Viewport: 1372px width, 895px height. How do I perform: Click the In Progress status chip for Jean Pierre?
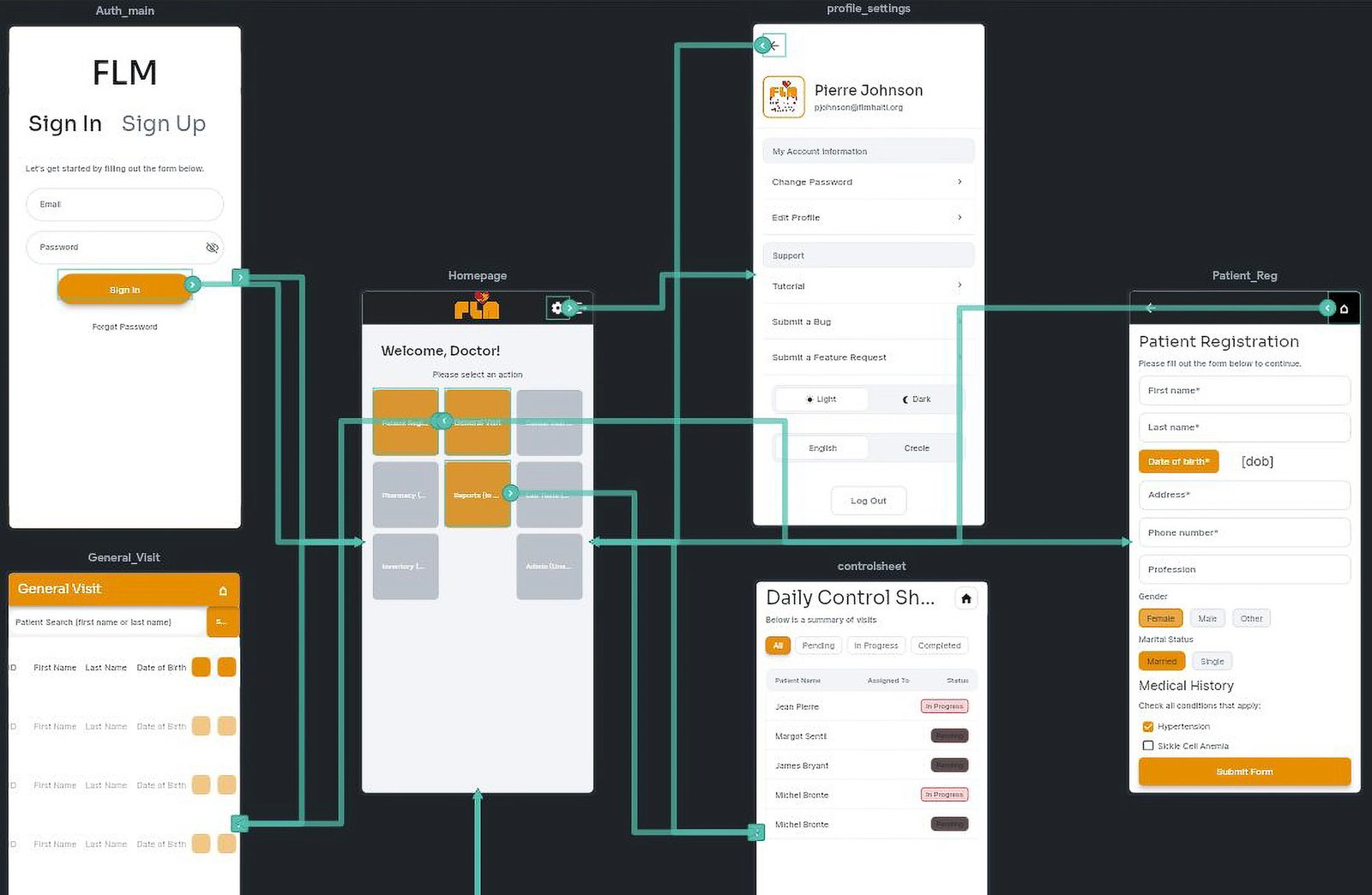[943, 706]
